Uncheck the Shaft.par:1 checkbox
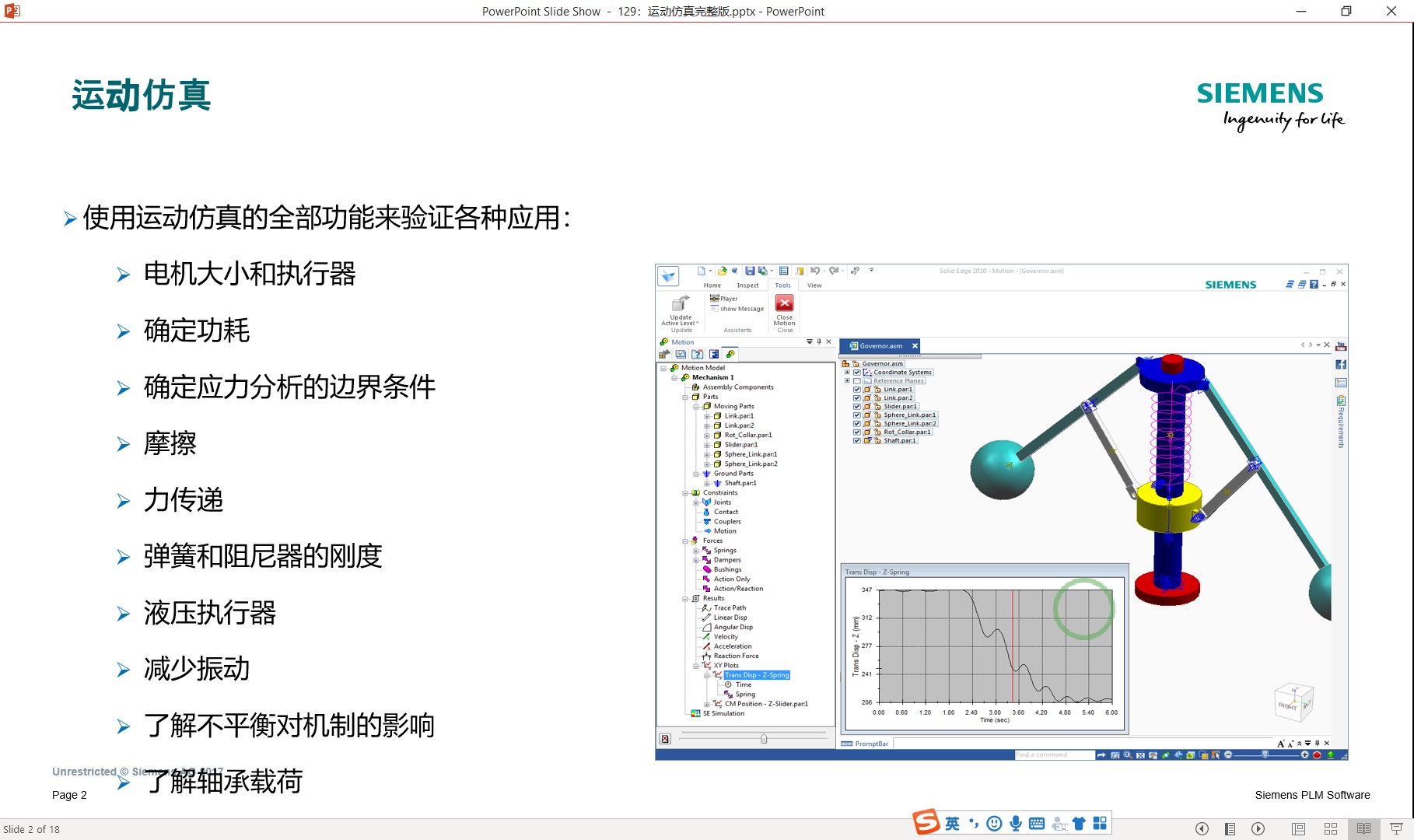Screen dimensions: 1414x840 (856, 440)
